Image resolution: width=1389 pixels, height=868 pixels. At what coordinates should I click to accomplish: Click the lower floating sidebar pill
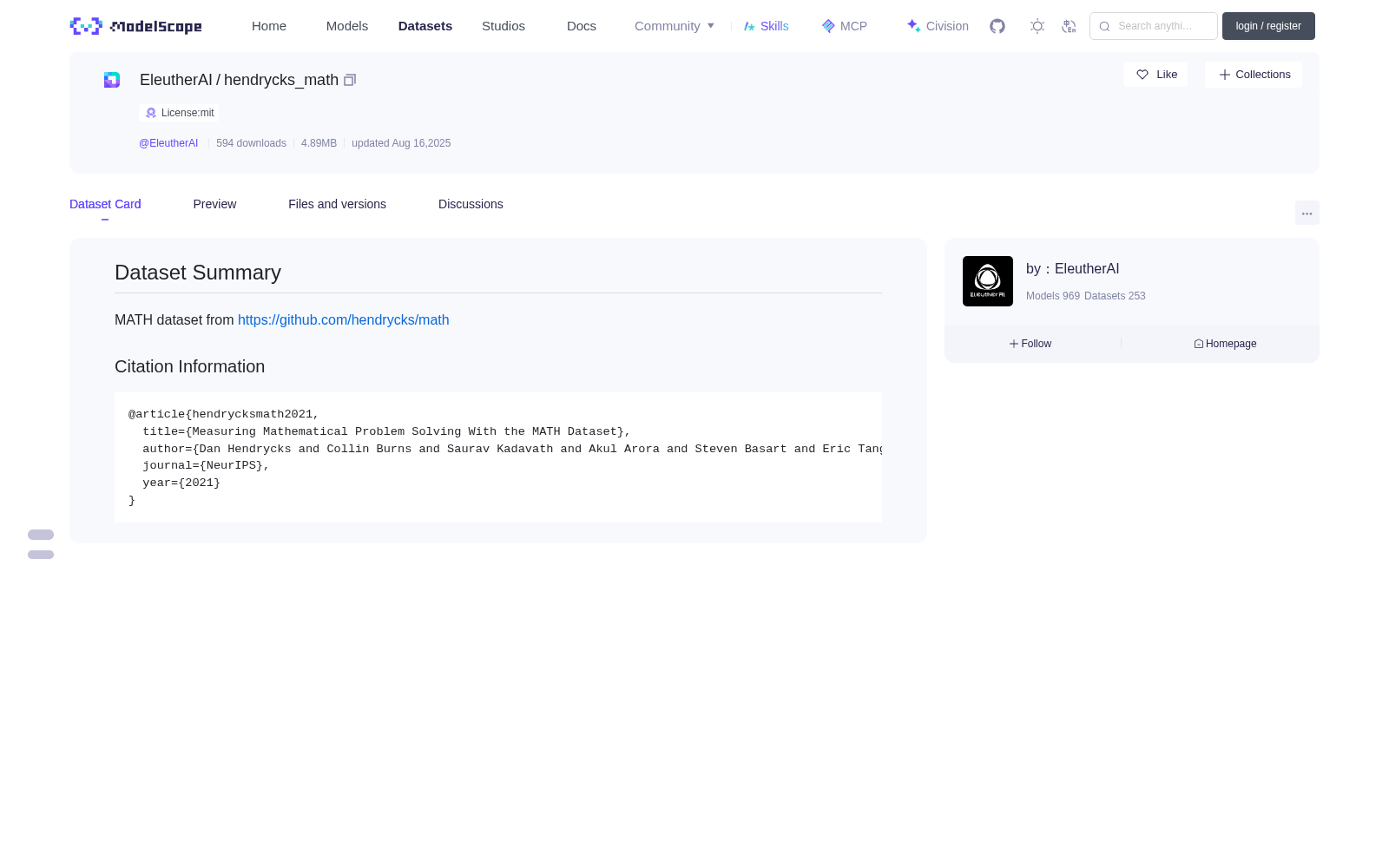[x=41, y=555]
